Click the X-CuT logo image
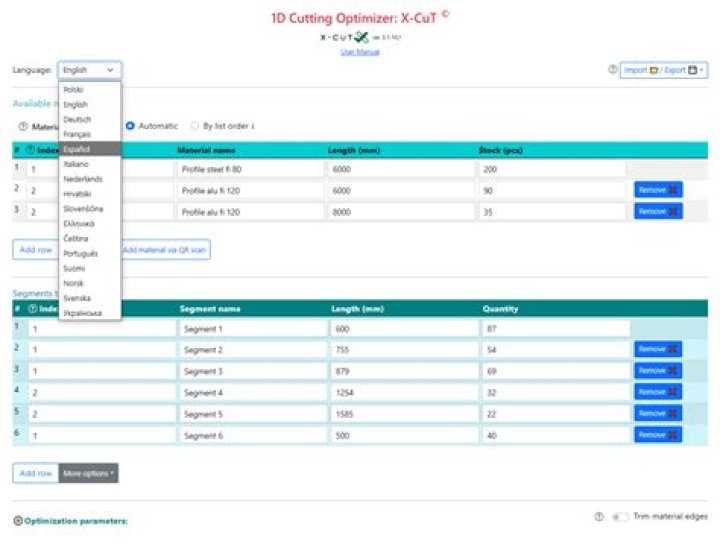This screenshot has width=720, height=547. click(x=344, y=37)
